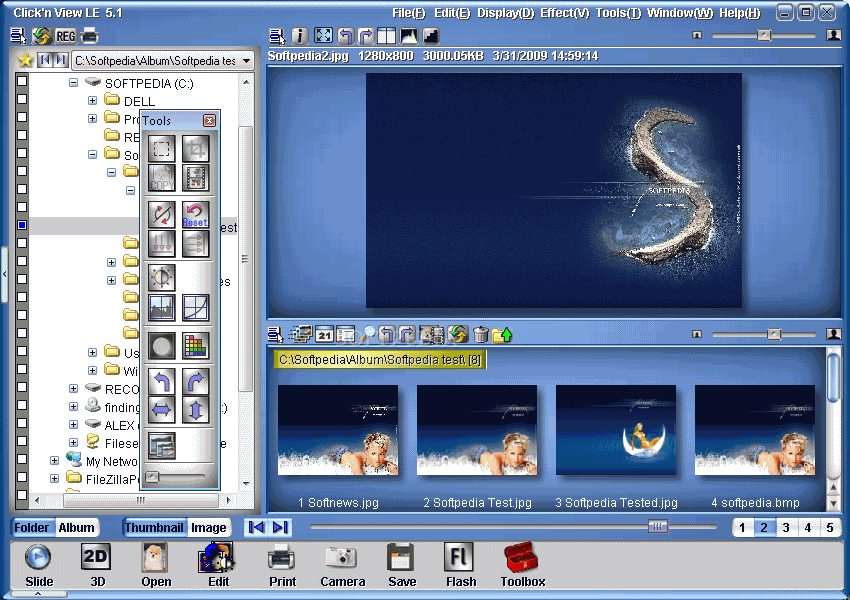Adjust the viewer zoom slider handle
Screen dimensions: 850x600
tap(764, 35)
